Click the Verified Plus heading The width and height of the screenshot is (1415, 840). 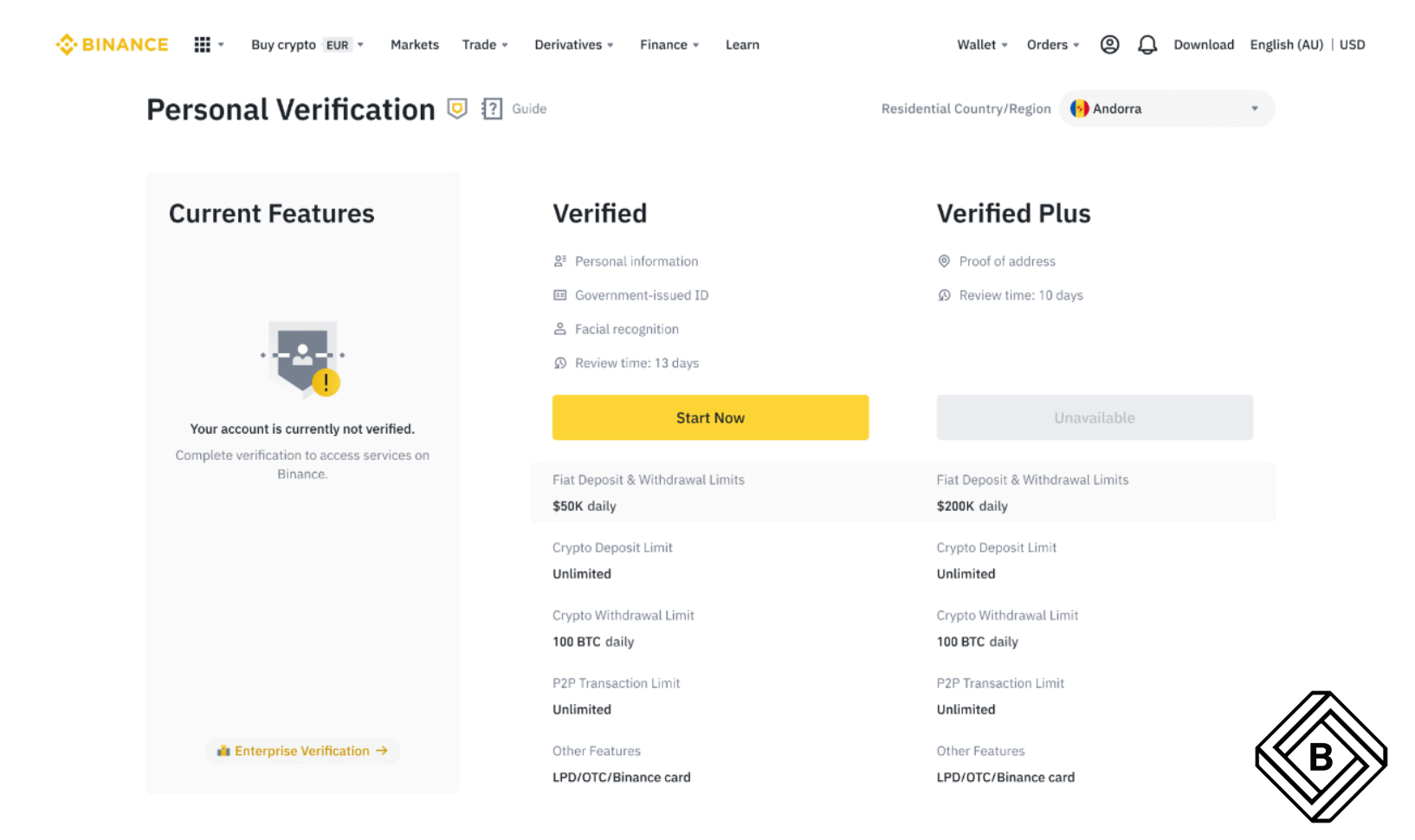1013,213
